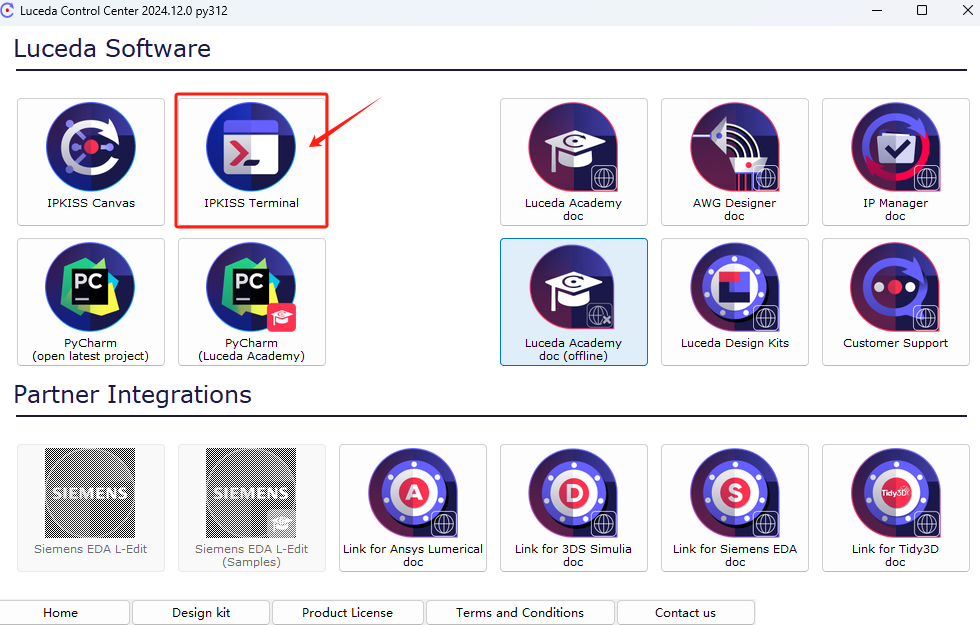Open the Terms and Conditions tab
Screen dimensions: 980x625
tap(520, 612)
